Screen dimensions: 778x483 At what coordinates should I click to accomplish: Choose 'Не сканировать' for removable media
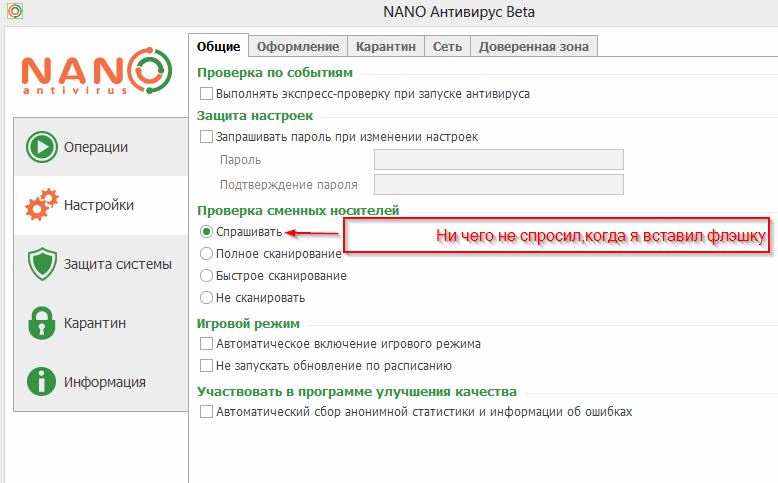(x=207, y=297)
